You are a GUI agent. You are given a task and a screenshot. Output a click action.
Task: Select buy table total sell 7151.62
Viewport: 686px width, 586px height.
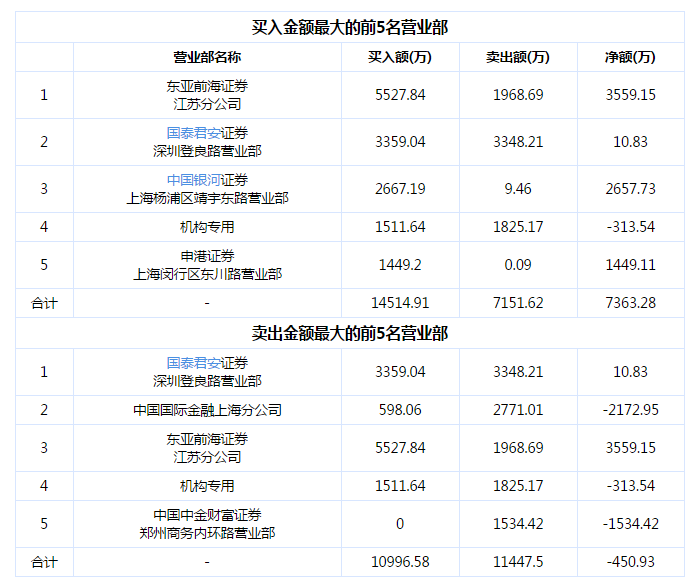click(518, 303)
